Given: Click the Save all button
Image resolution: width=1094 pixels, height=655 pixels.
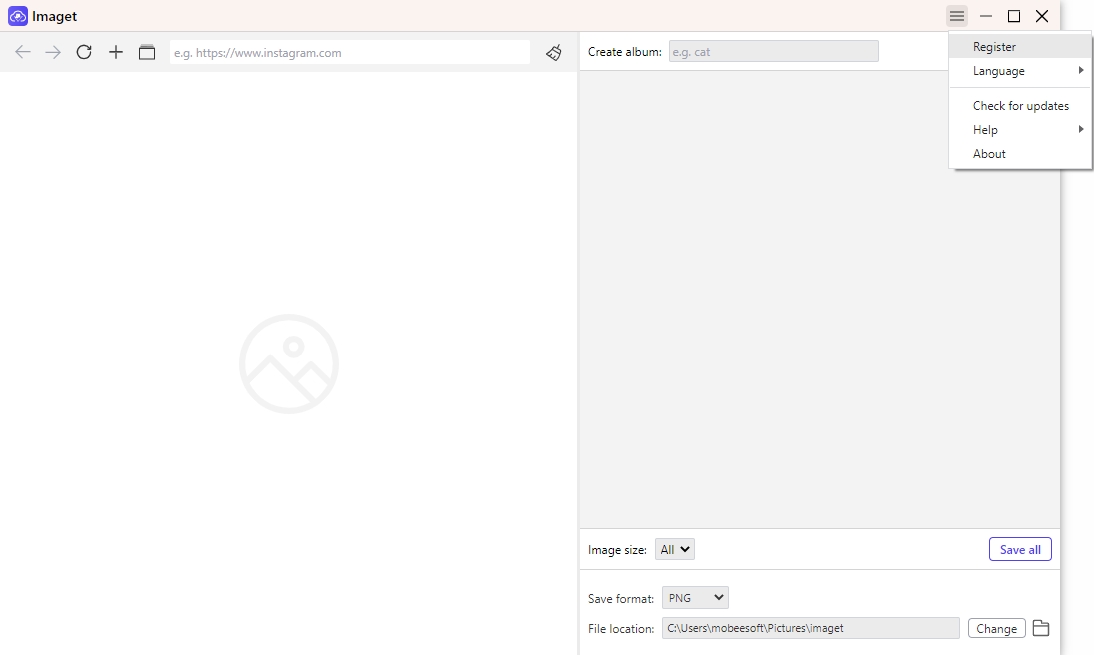Looking at the screenshot, I should coord(1020,550).
